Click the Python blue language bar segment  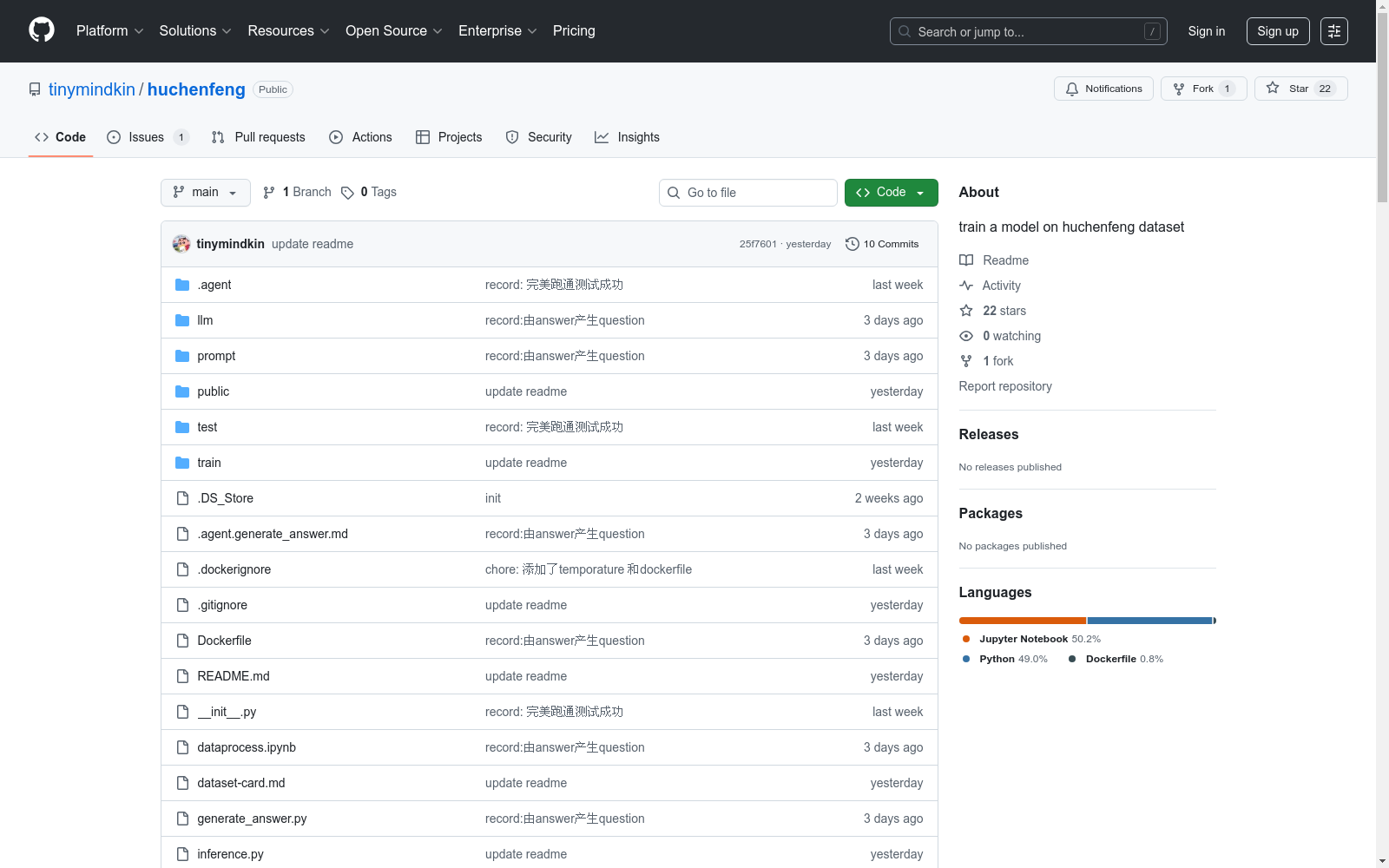click(1149, 621)
